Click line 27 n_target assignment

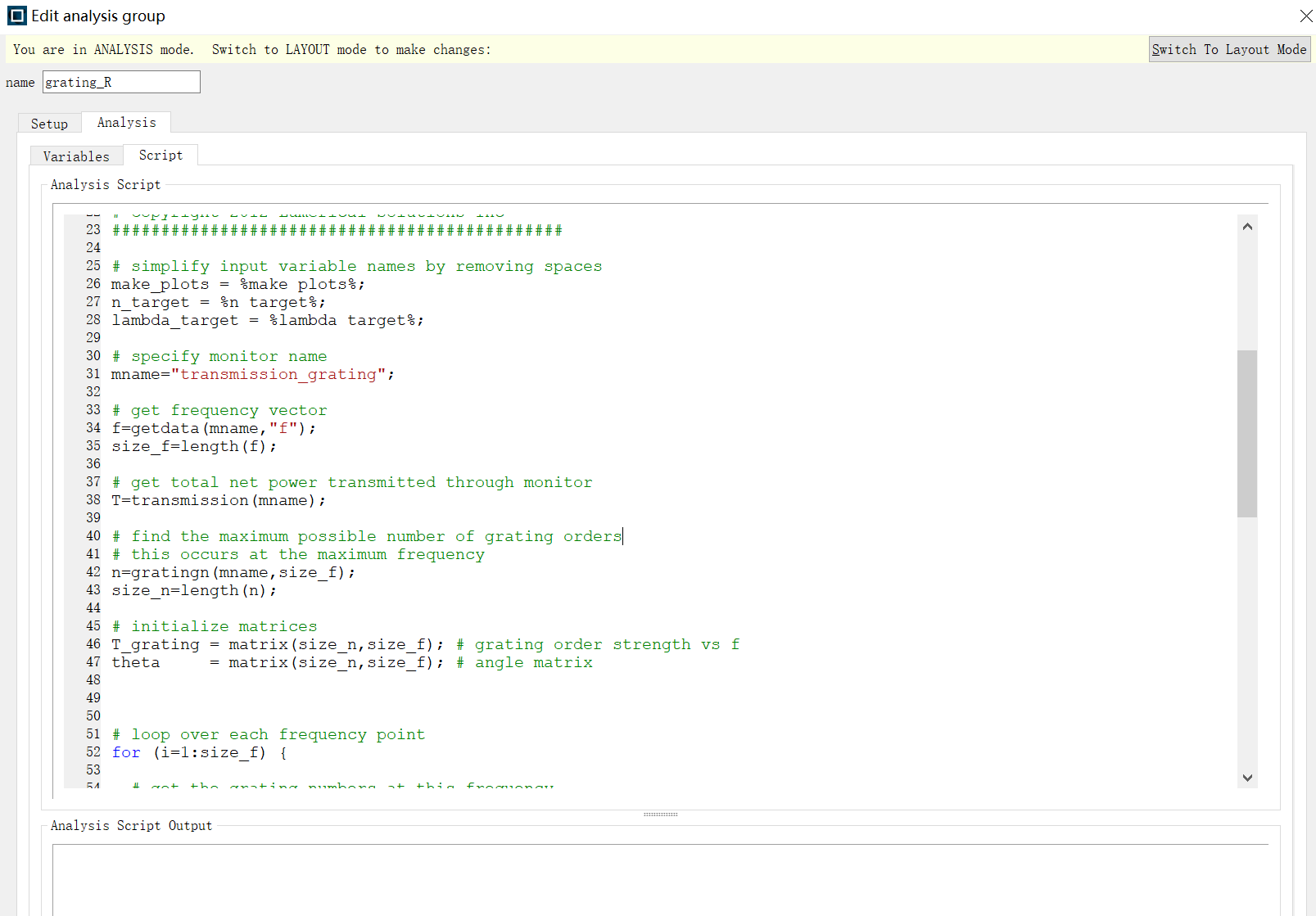pyautogui.click(x=219, y=302)
